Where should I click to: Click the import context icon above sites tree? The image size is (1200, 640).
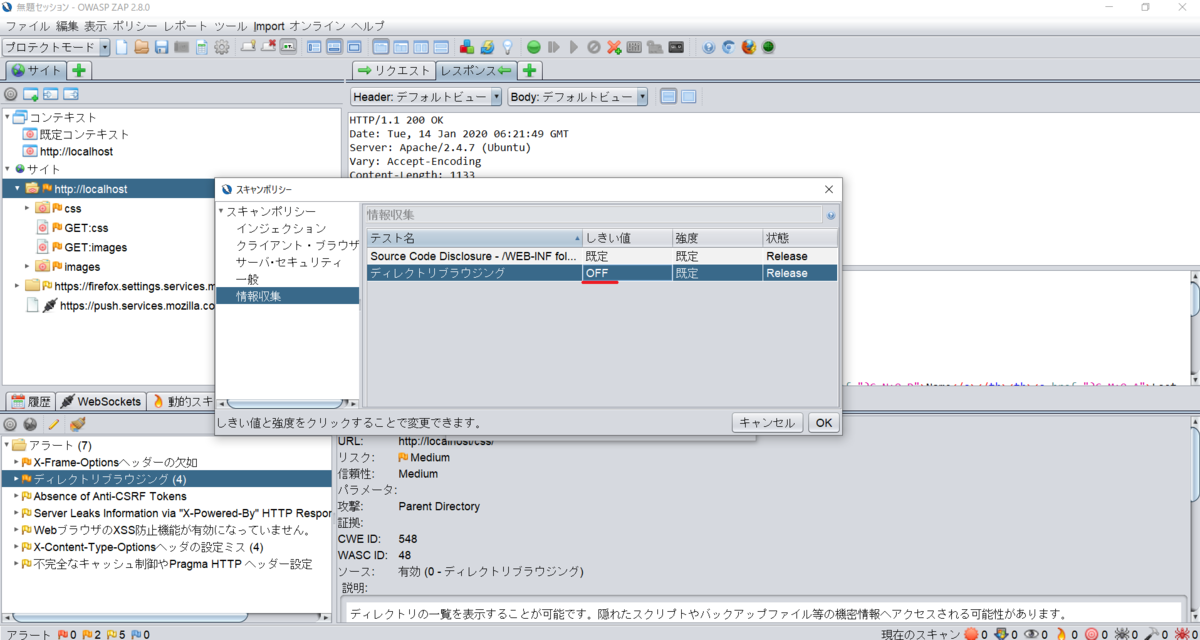[50, 95]
